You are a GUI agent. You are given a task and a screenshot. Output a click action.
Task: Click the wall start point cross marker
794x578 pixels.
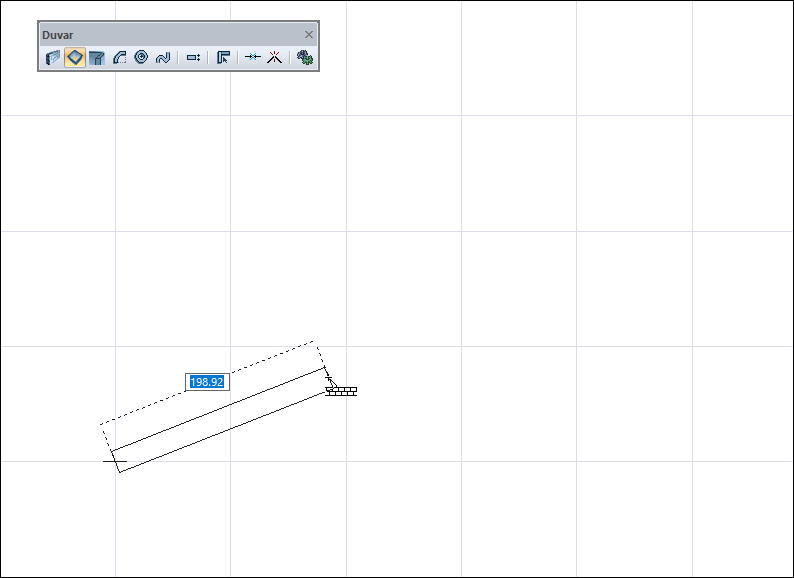pos(115,461)
